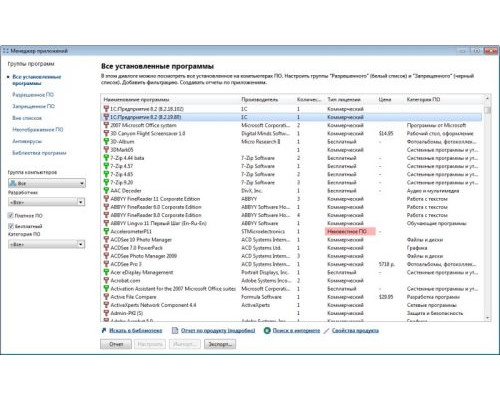Click the Formula Software manufacturer cell
Screen dimensions: 500x400
click(x=261, y=297)
